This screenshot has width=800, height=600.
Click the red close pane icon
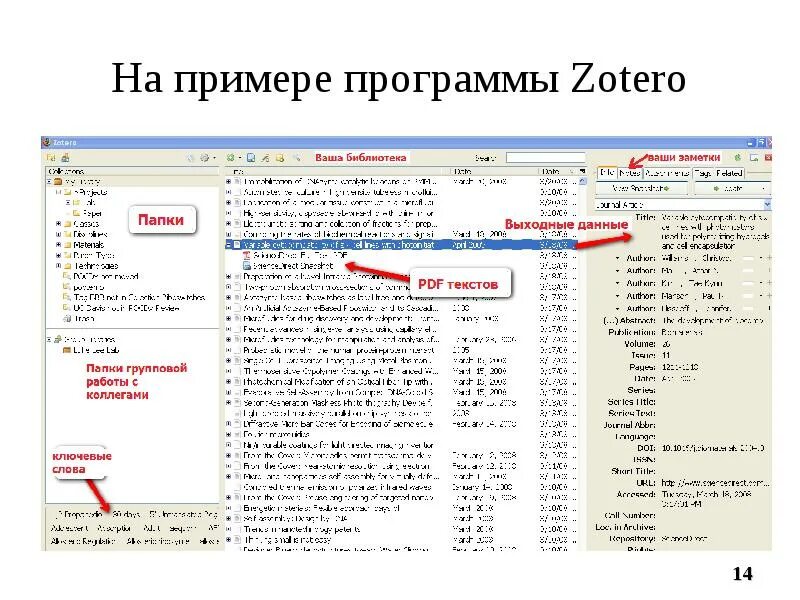pos(768,158)
